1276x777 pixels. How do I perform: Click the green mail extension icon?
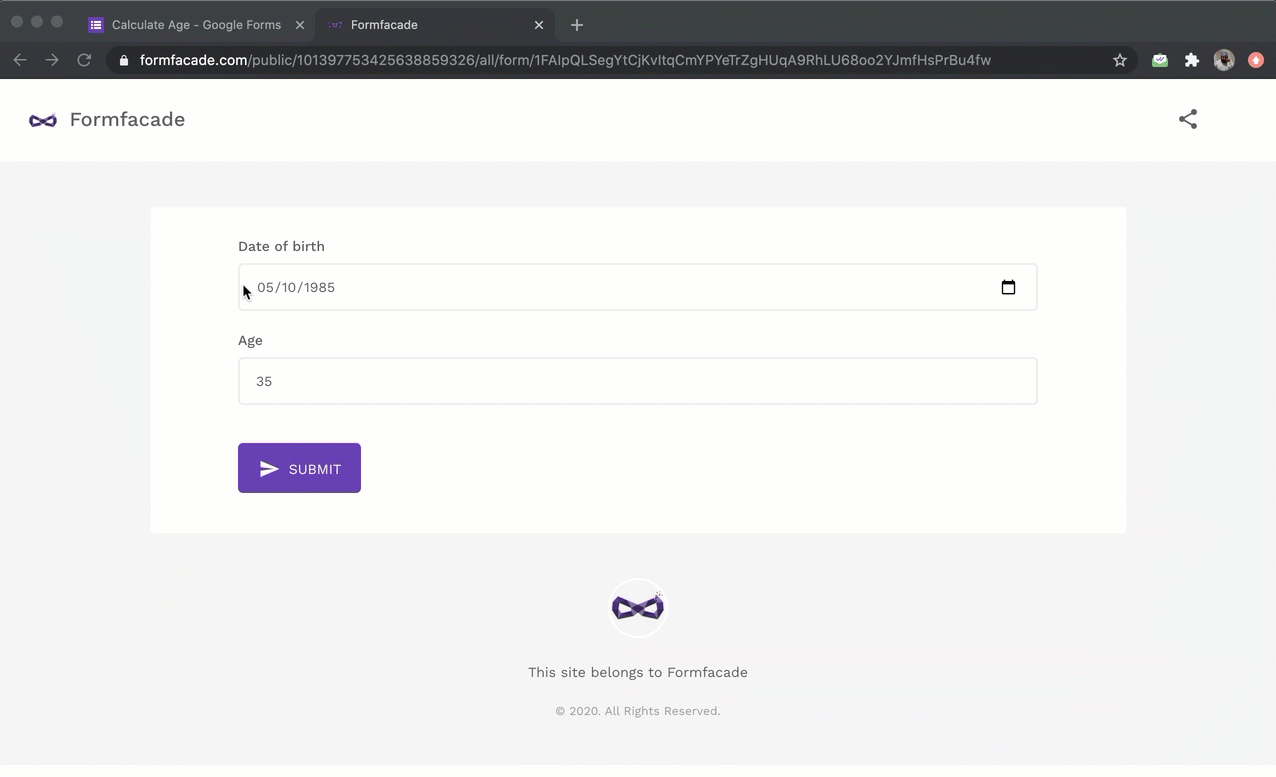tap(1160, 60)
